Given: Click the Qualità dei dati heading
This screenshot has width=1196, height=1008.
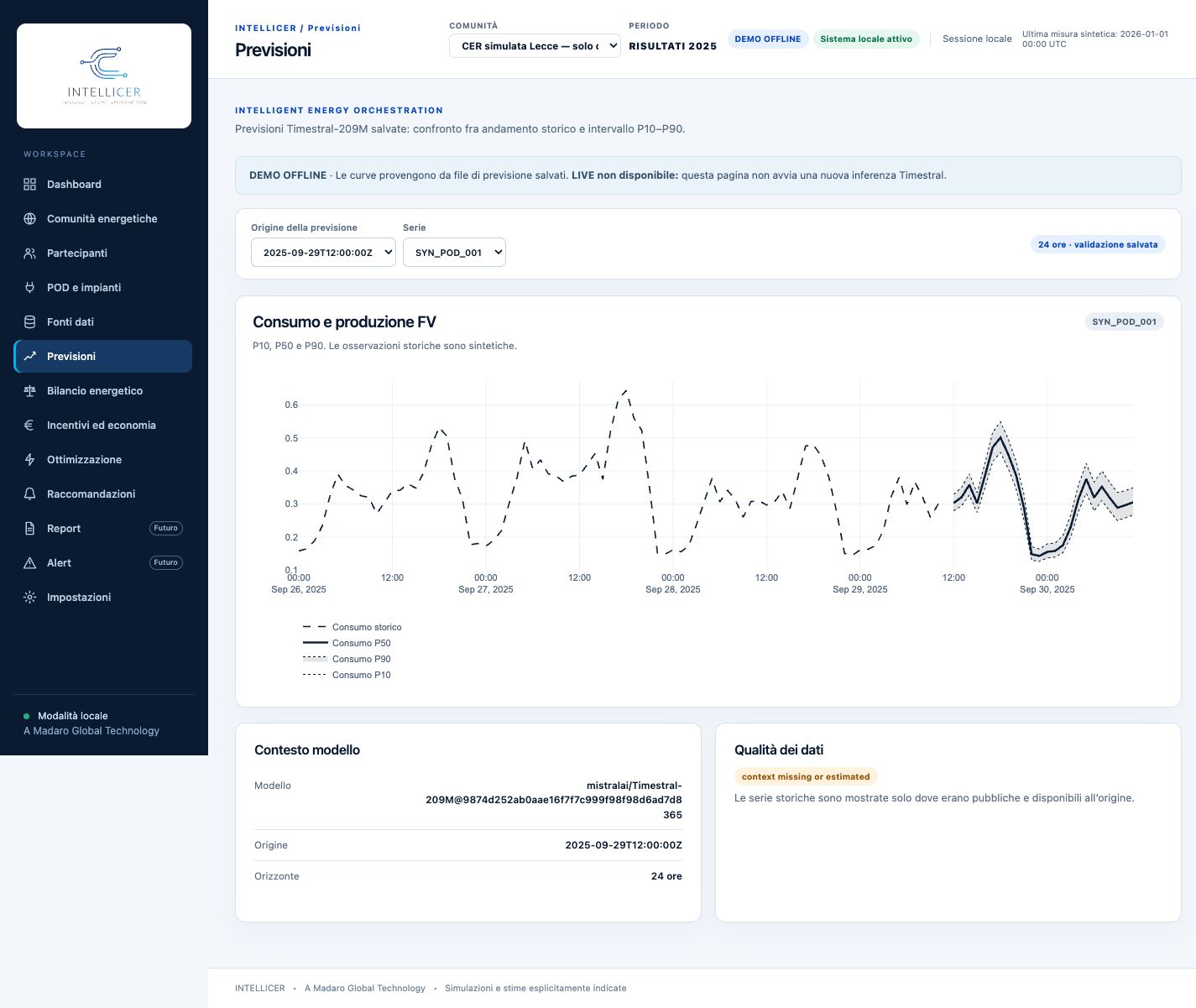Looking at the screenshot, I should coord(779,750).
